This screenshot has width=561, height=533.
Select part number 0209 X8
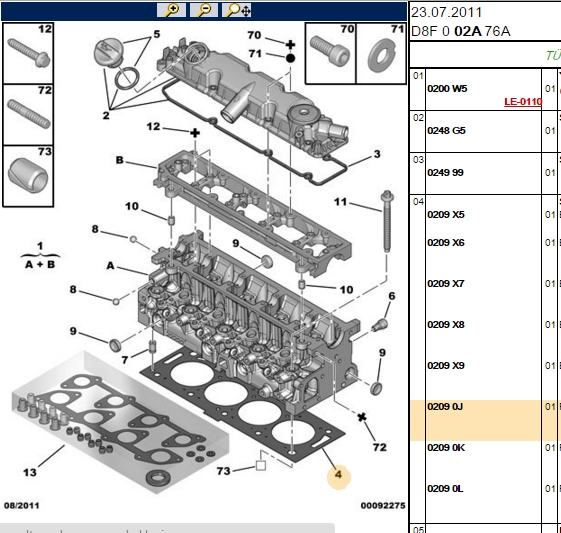446,324
